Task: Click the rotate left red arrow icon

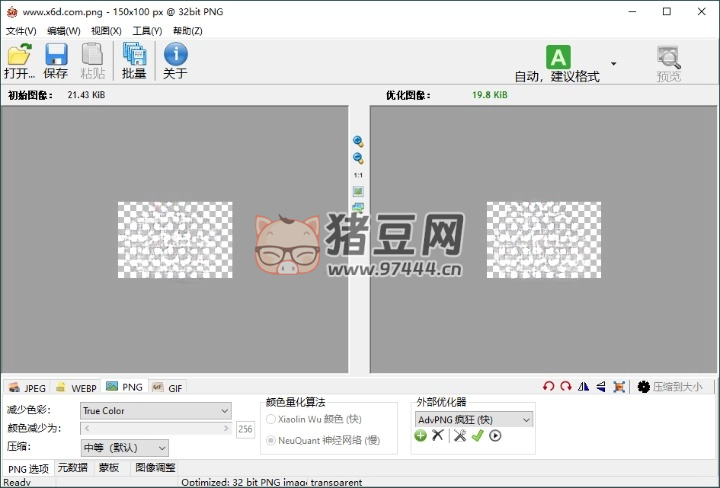Action: tap(548, 387)
